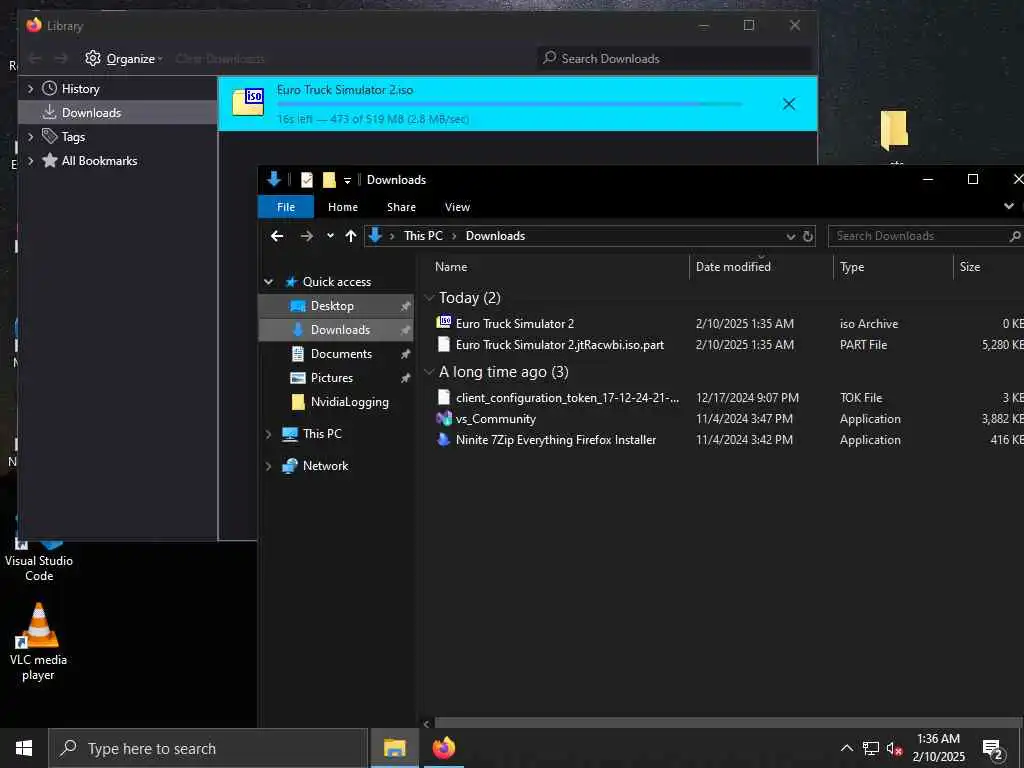The width and height of the screenshot is (1024, 768).
Task: Click the Properties quick access toolbar icon
Action: [x=306, y=180]
